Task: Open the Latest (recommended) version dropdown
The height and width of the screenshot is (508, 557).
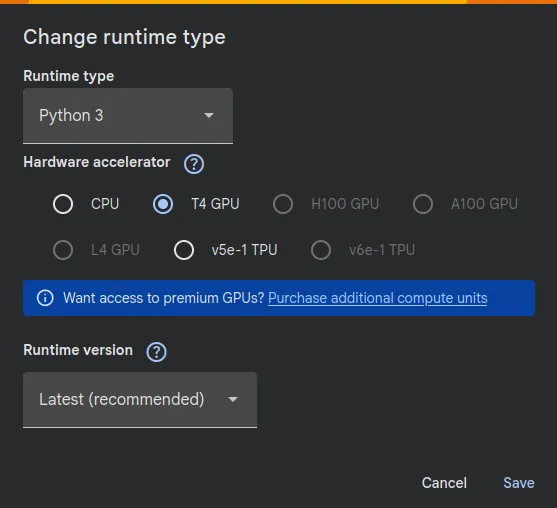Action: (140, 400)
